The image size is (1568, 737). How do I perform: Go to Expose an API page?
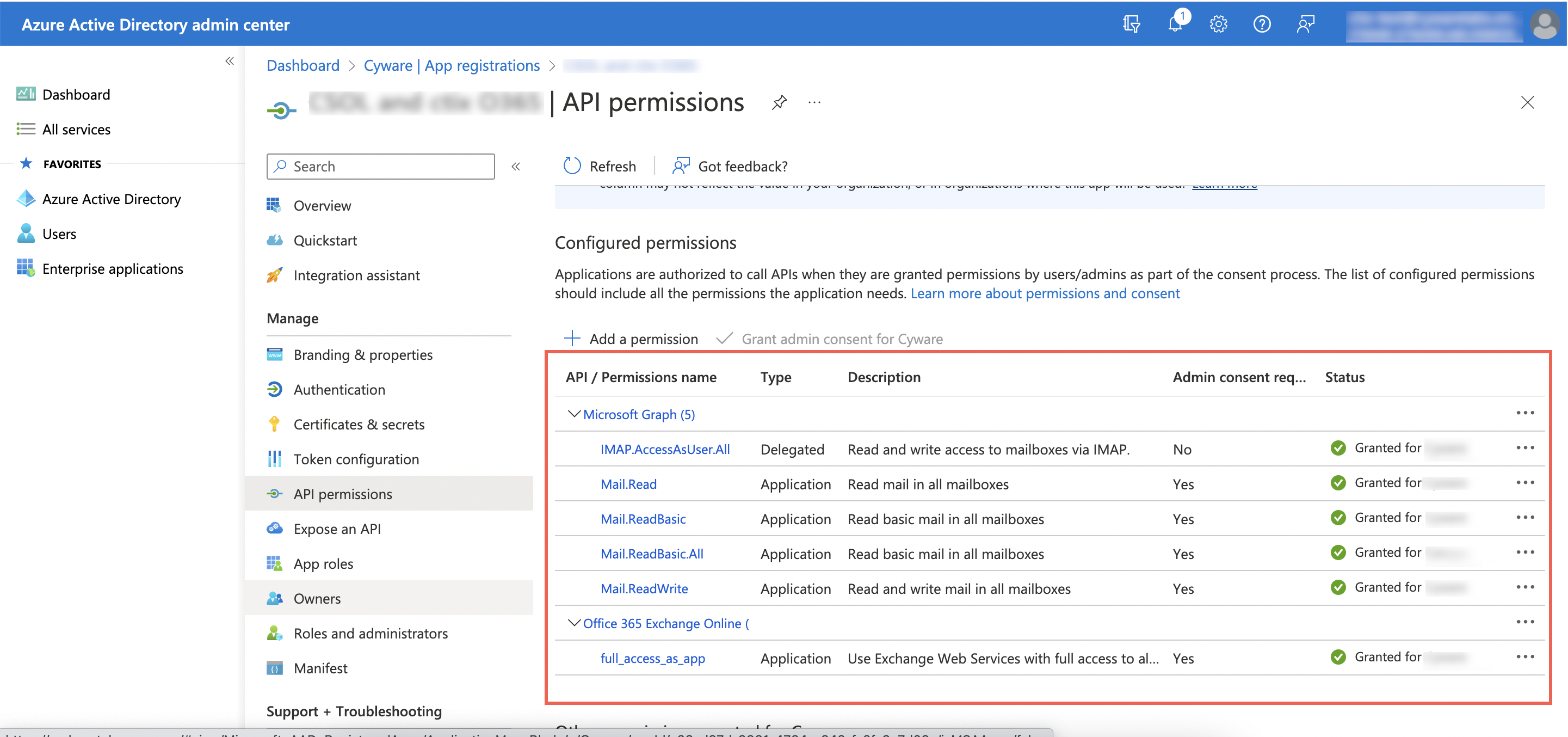pos(337,529)
